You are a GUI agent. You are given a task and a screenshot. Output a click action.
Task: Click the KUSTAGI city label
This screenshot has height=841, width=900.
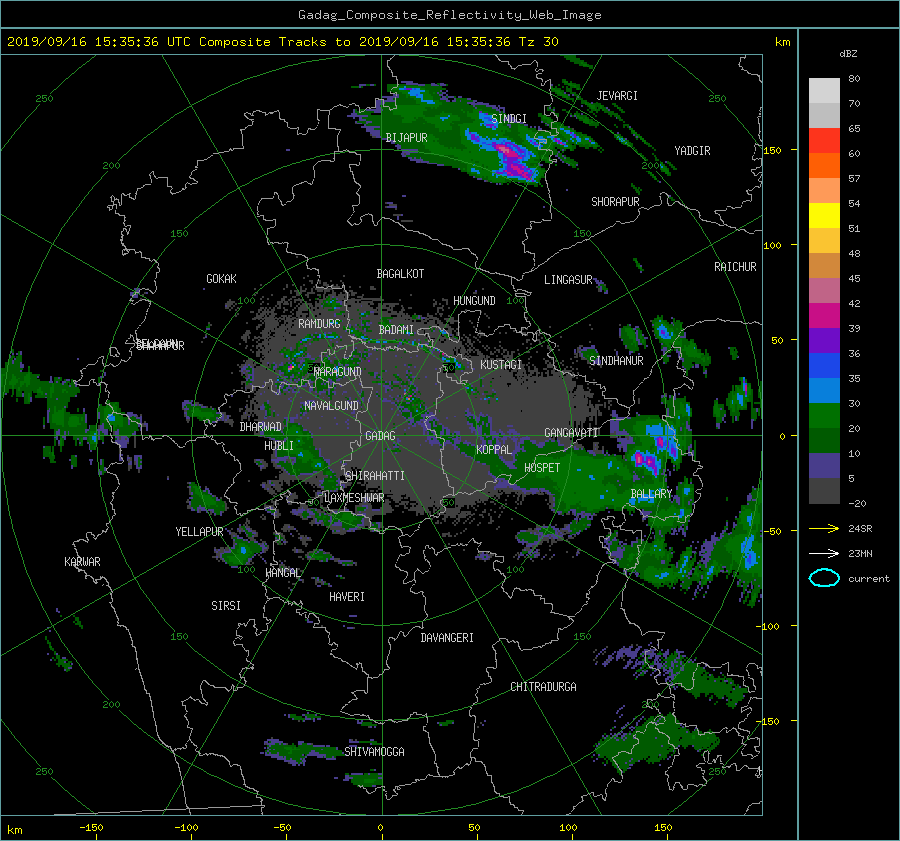(x=501, y=365)
